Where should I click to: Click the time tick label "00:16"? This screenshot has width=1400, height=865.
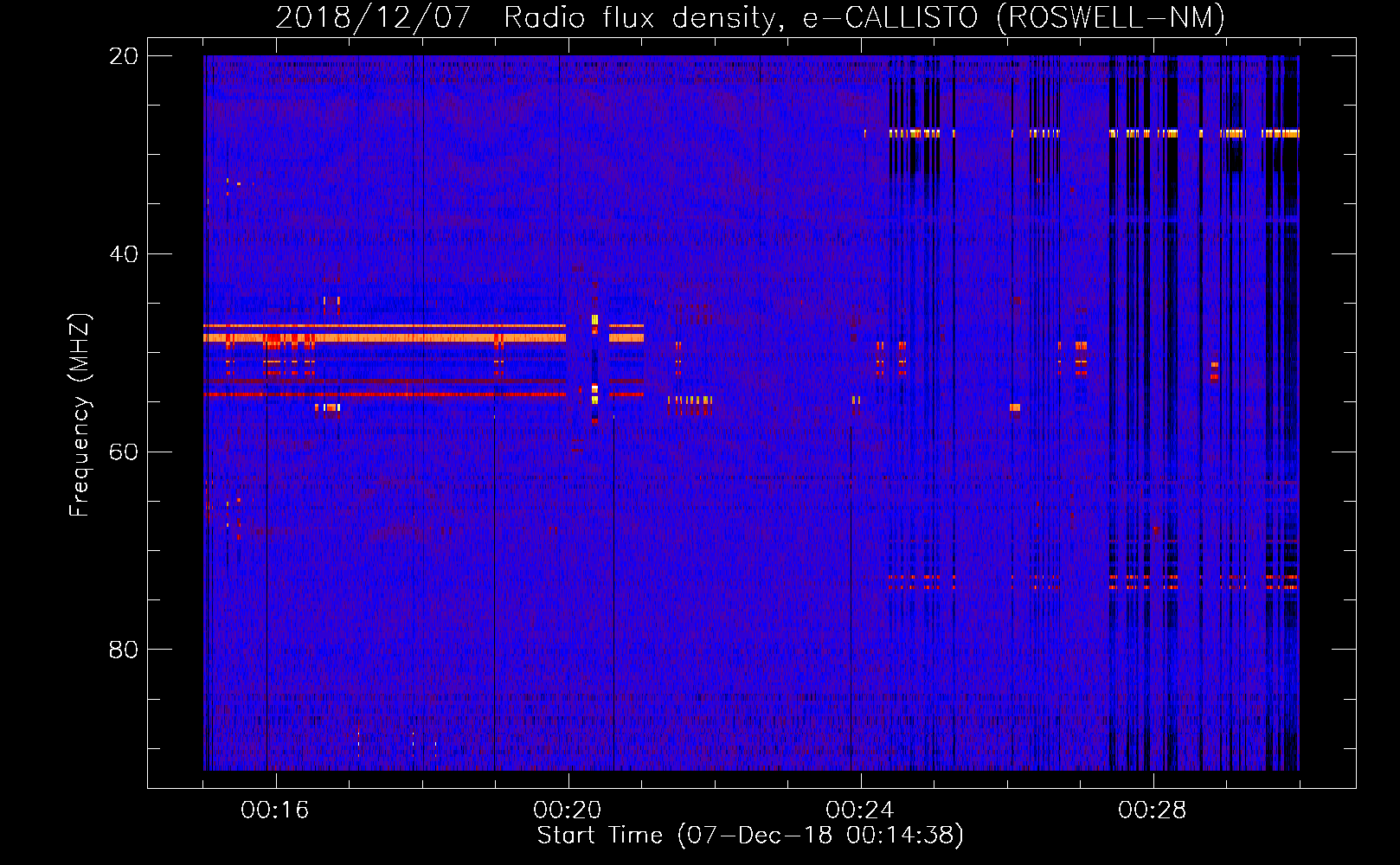[275, 811]
